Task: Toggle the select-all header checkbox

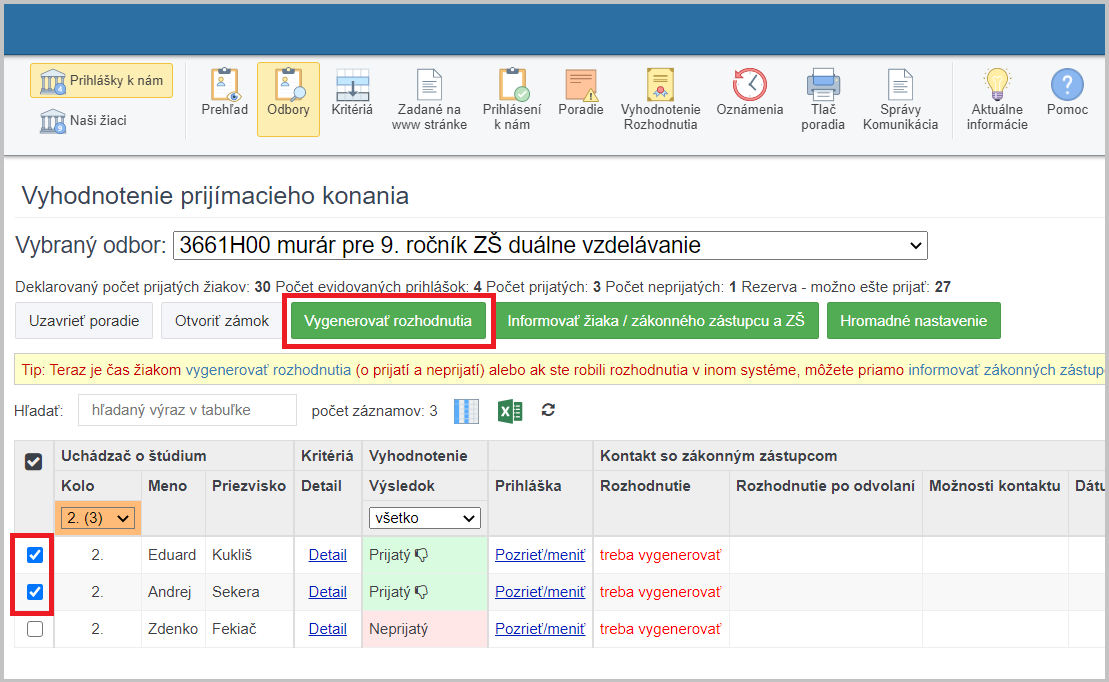Action: click(33, 461)
